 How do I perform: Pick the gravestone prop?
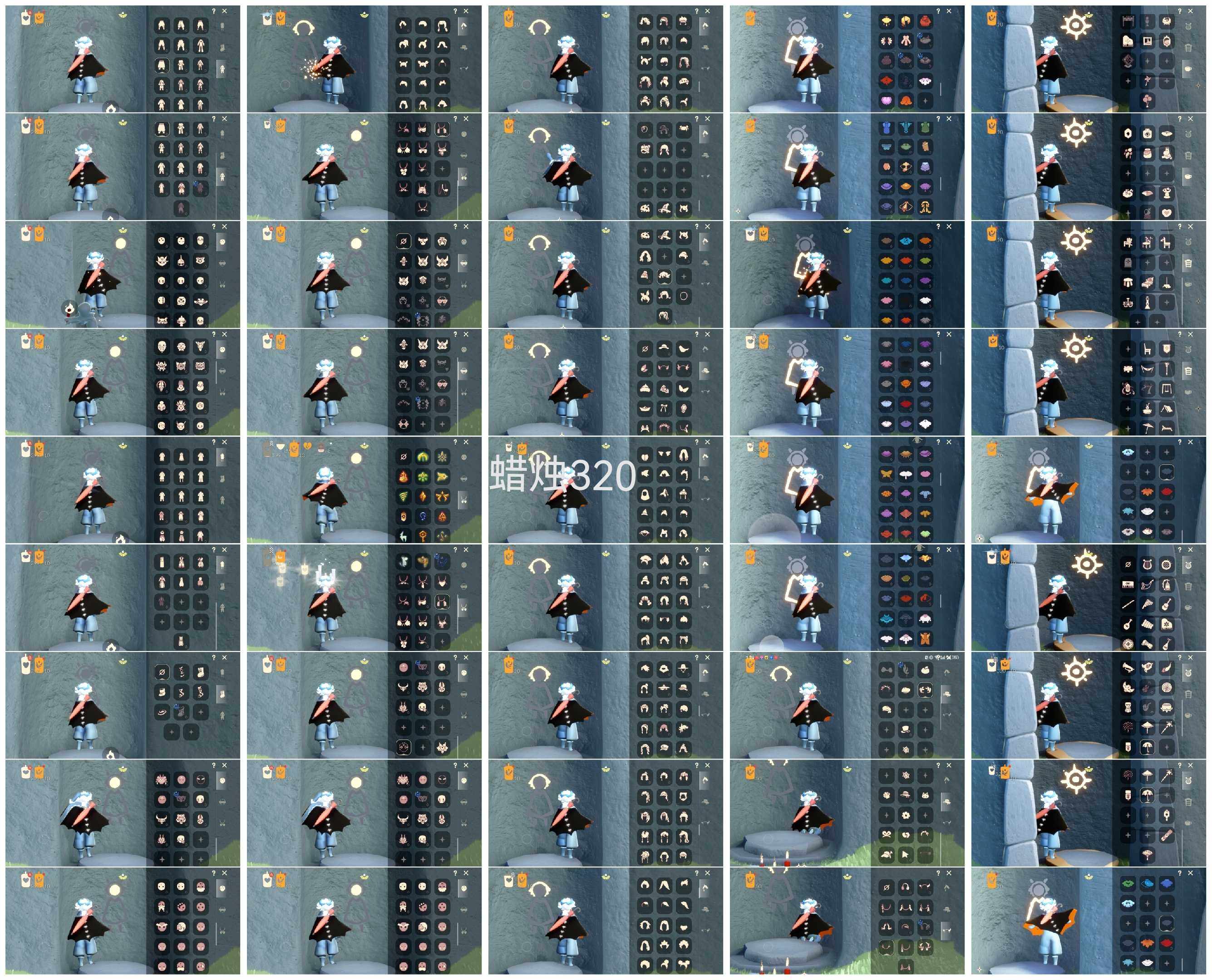1128,263
